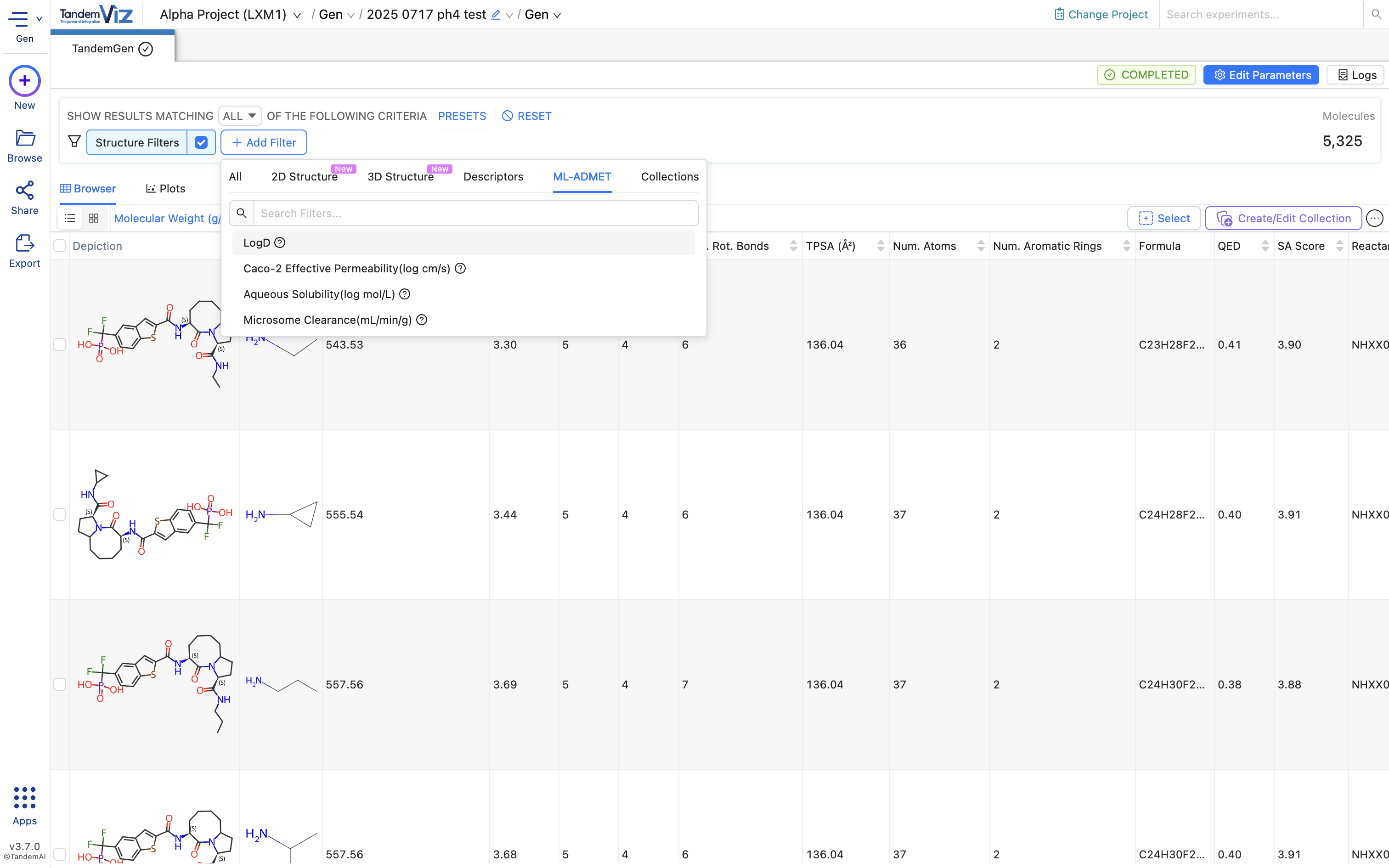Open the Apps menu in the sidebar
Image resolution: width=1389 pixels, height=868 pixels.
[24, 800]
